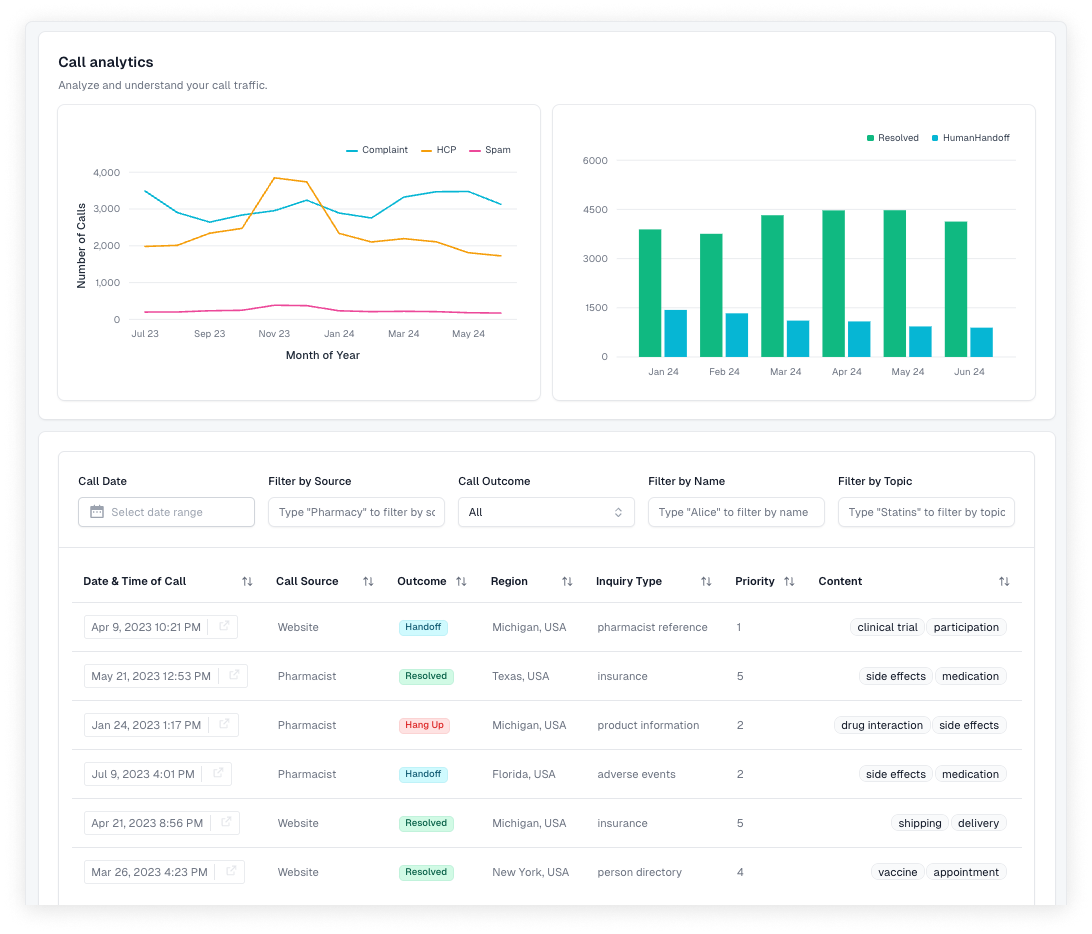Select the May 21, 2023 12:53 PM date cell
This screenshot has height=934, width=1092.
[166, 676]
